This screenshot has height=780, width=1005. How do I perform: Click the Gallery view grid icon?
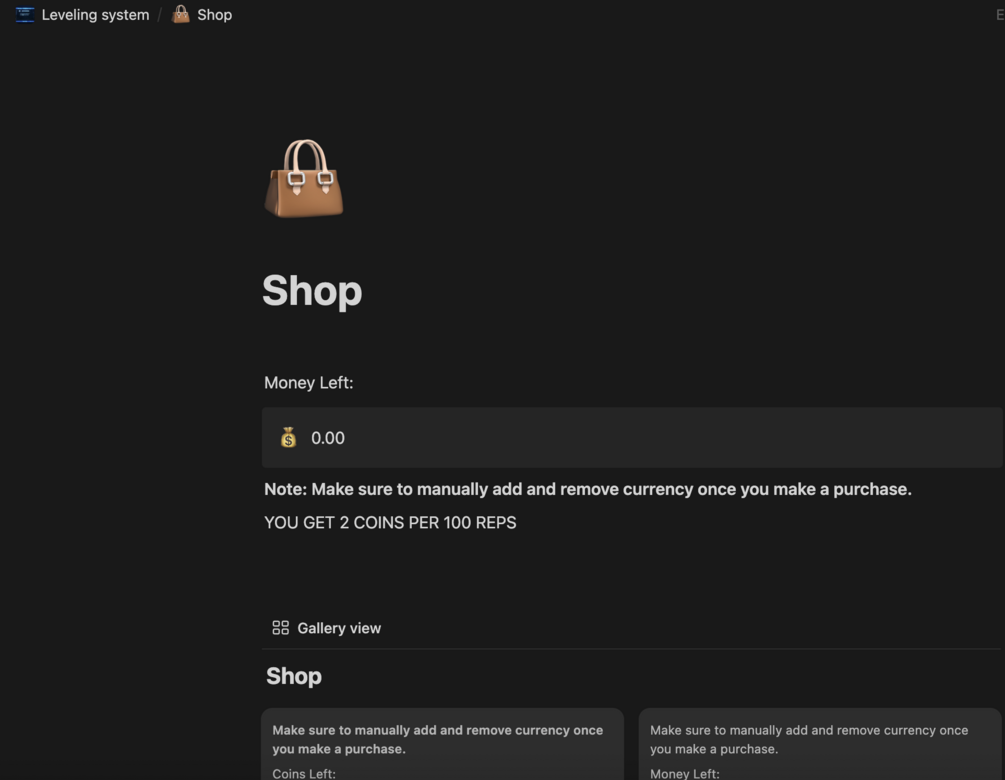(x=281, y=628)
